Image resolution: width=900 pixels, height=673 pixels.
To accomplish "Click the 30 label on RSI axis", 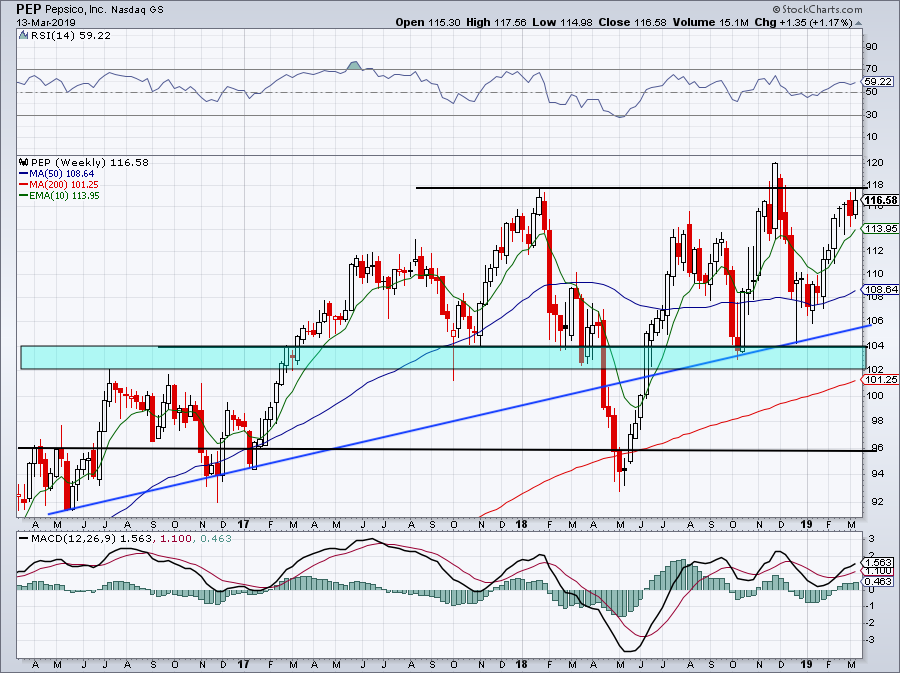I will point(872,114).
